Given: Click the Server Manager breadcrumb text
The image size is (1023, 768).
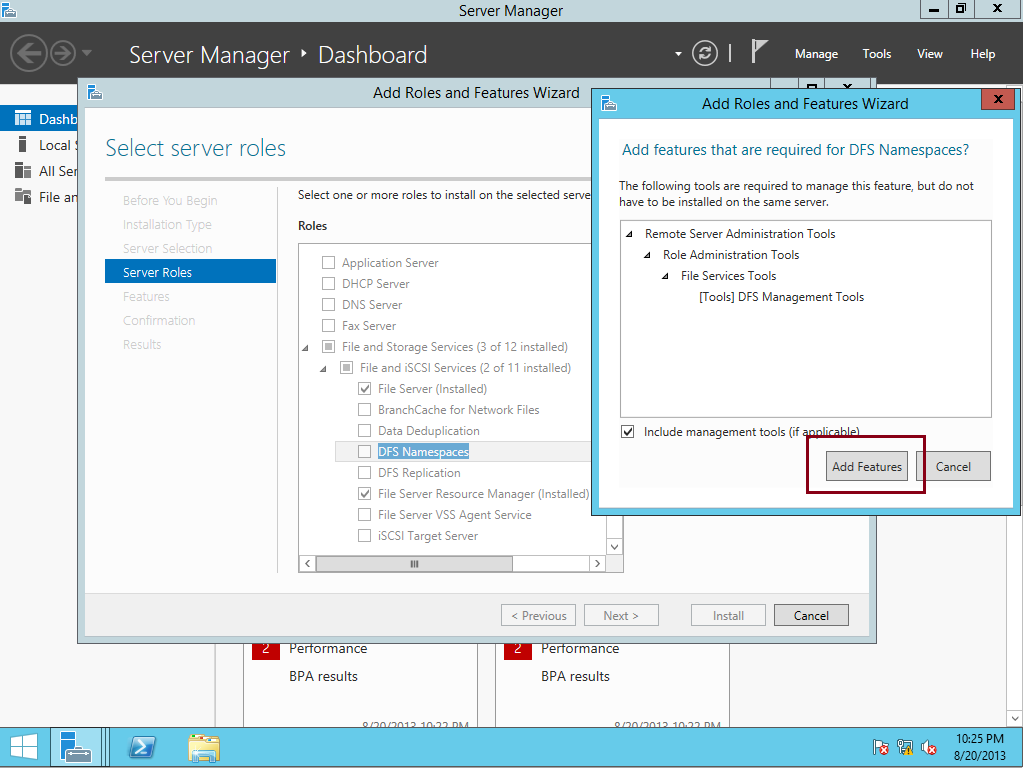Looking at the screenshot, I should coord(209,54).
